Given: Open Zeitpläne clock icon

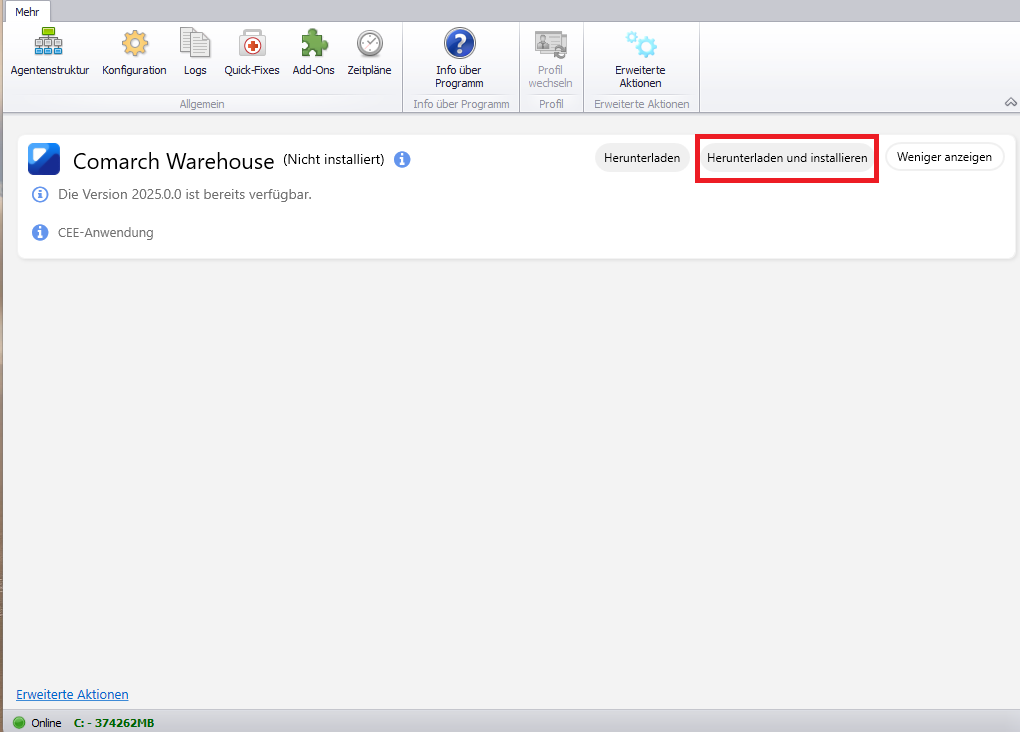Looking at the screenshot, I should pyautogui.click(x=369, y=44).
